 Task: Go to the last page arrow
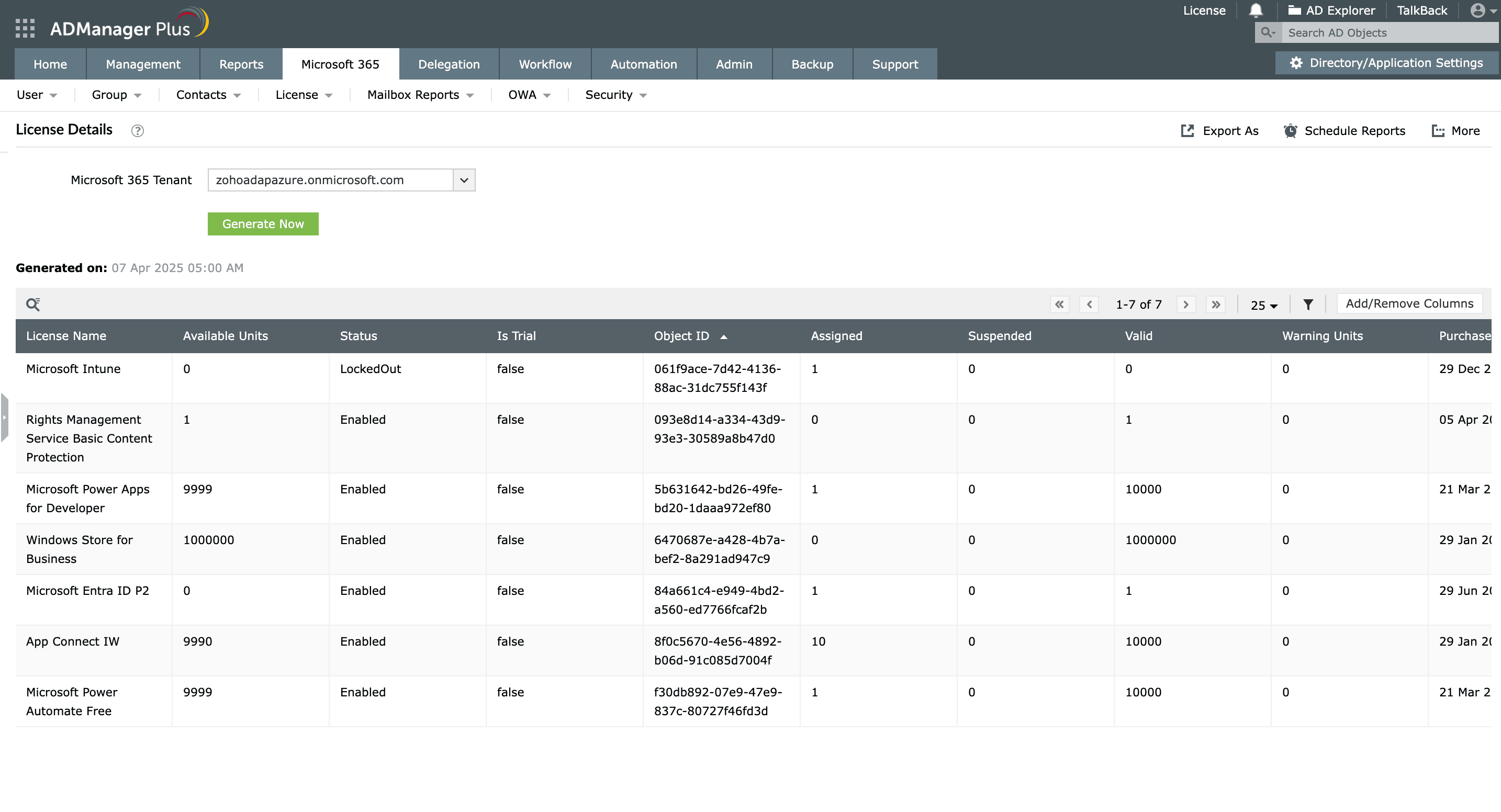pos(1215,304)
